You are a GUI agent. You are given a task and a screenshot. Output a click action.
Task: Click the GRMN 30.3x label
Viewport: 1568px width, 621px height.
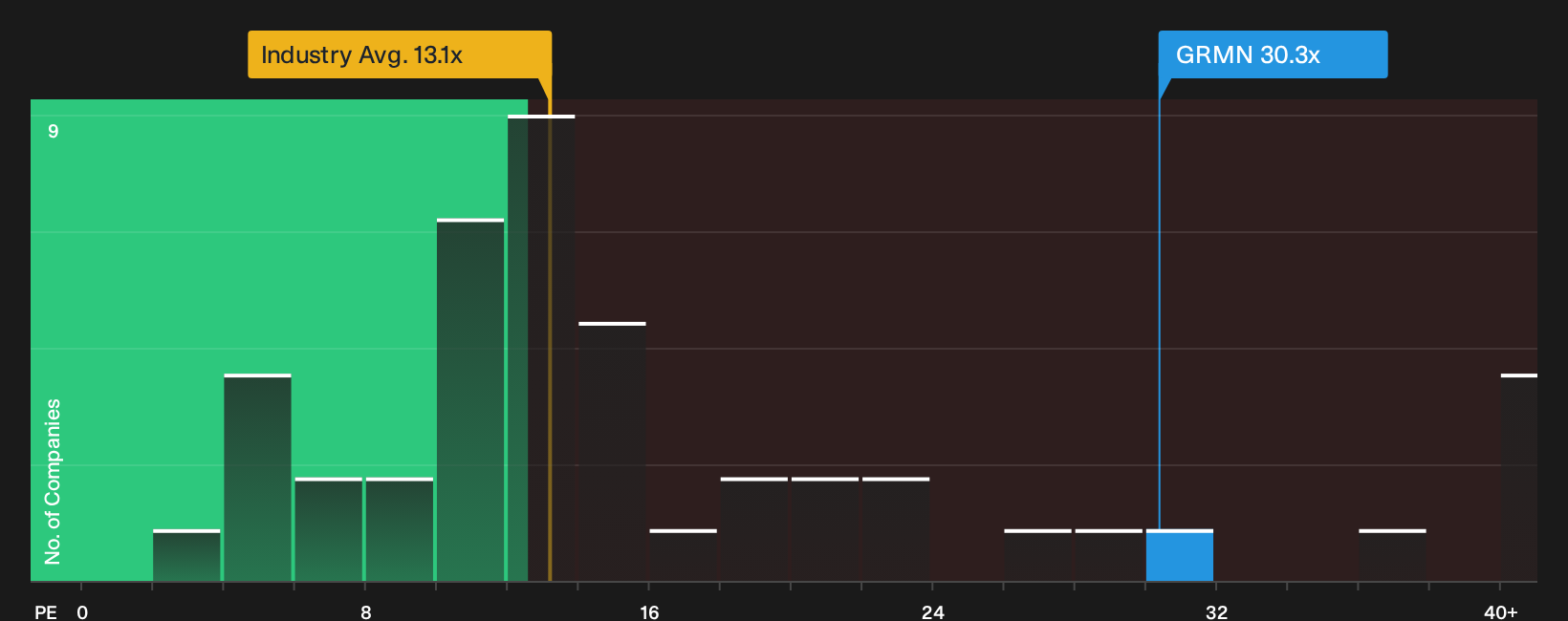point(1273,54)
